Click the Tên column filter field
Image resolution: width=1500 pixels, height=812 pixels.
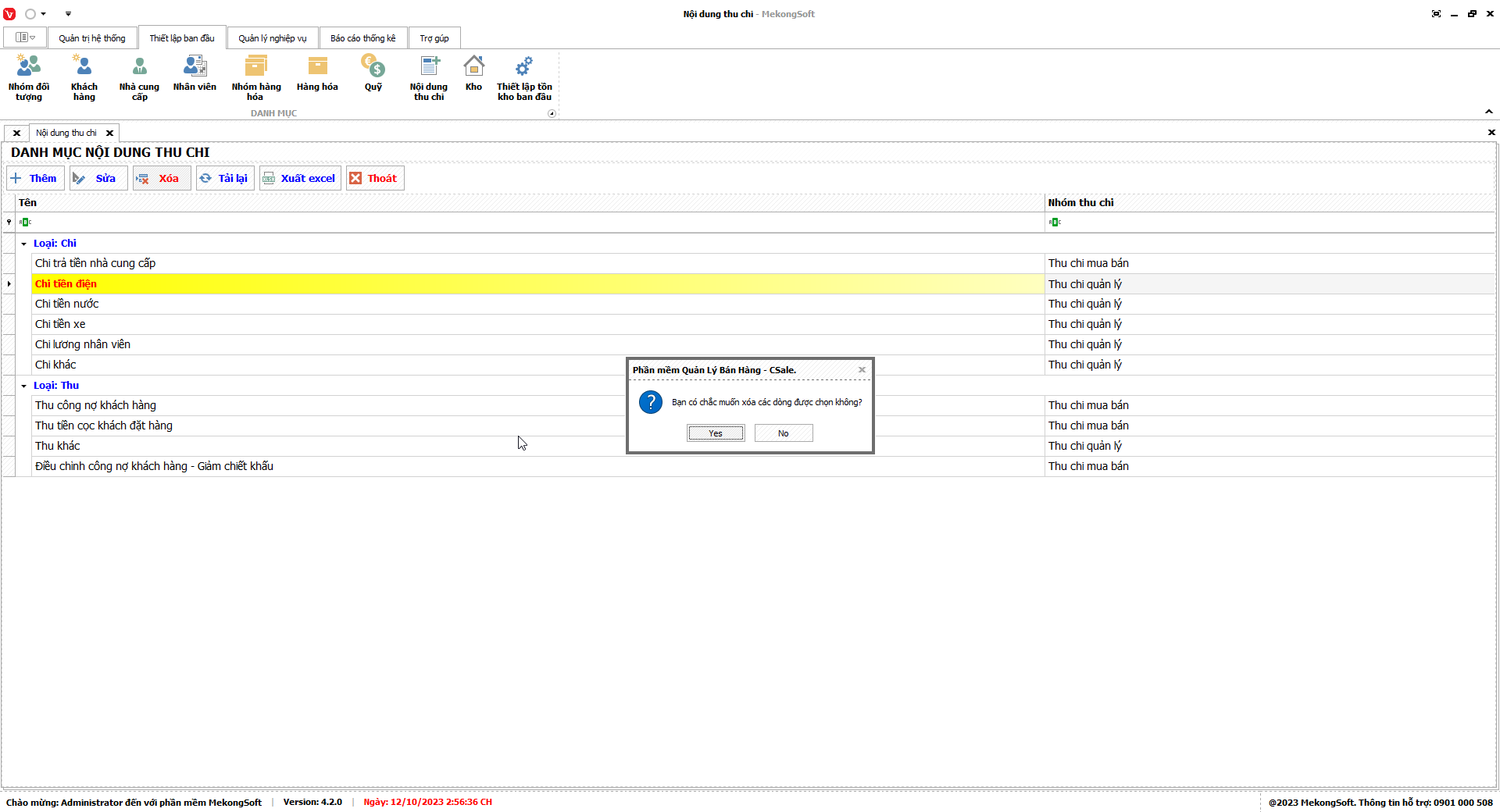[x=531, y=223]
